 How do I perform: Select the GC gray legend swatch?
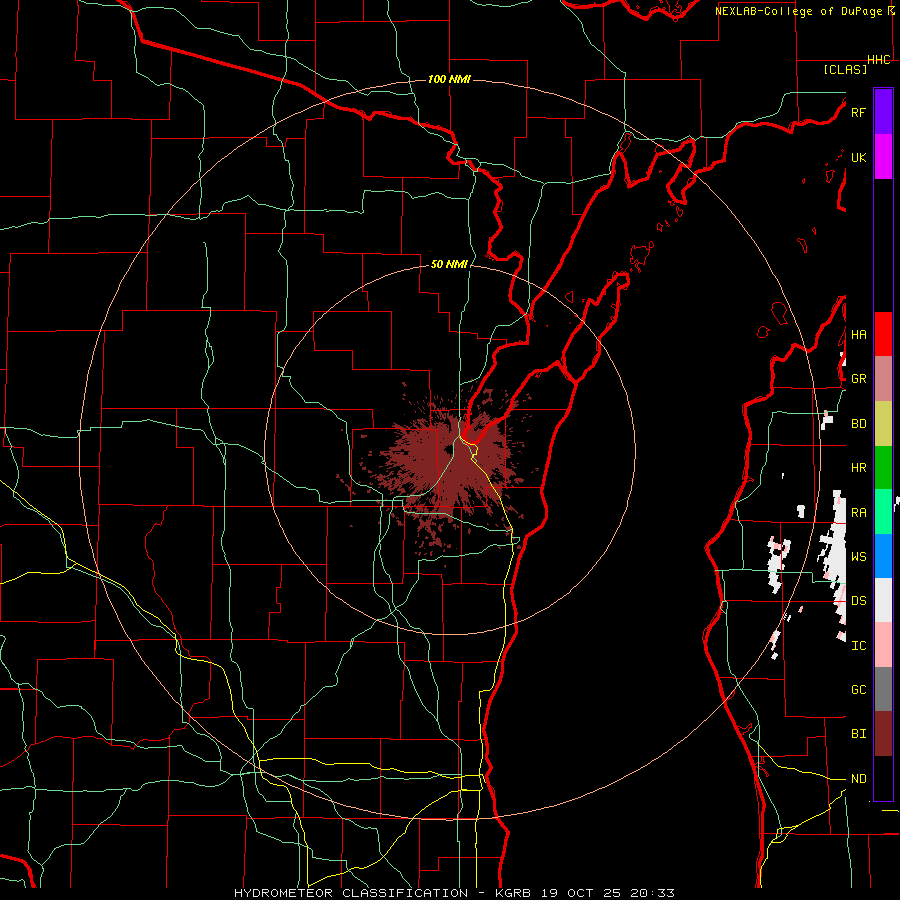(x=883, y=689)
